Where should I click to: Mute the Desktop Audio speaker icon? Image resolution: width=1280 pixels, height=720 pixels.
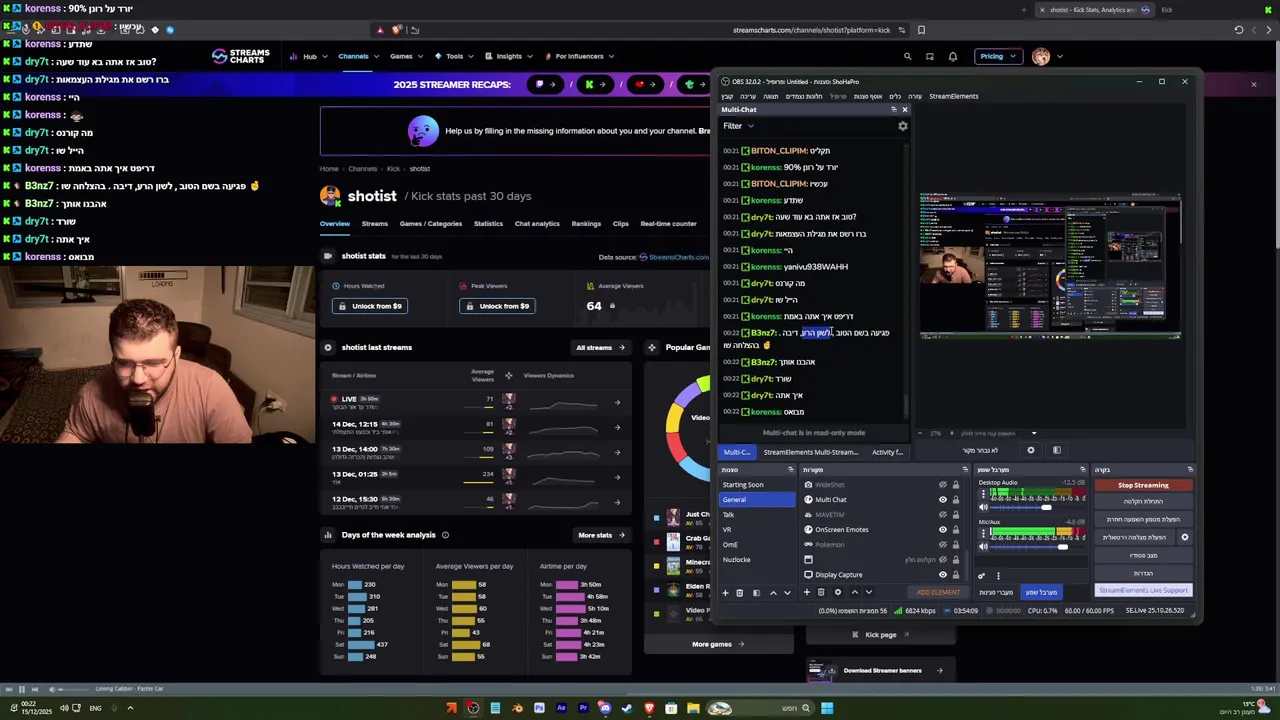coord(983,507)
